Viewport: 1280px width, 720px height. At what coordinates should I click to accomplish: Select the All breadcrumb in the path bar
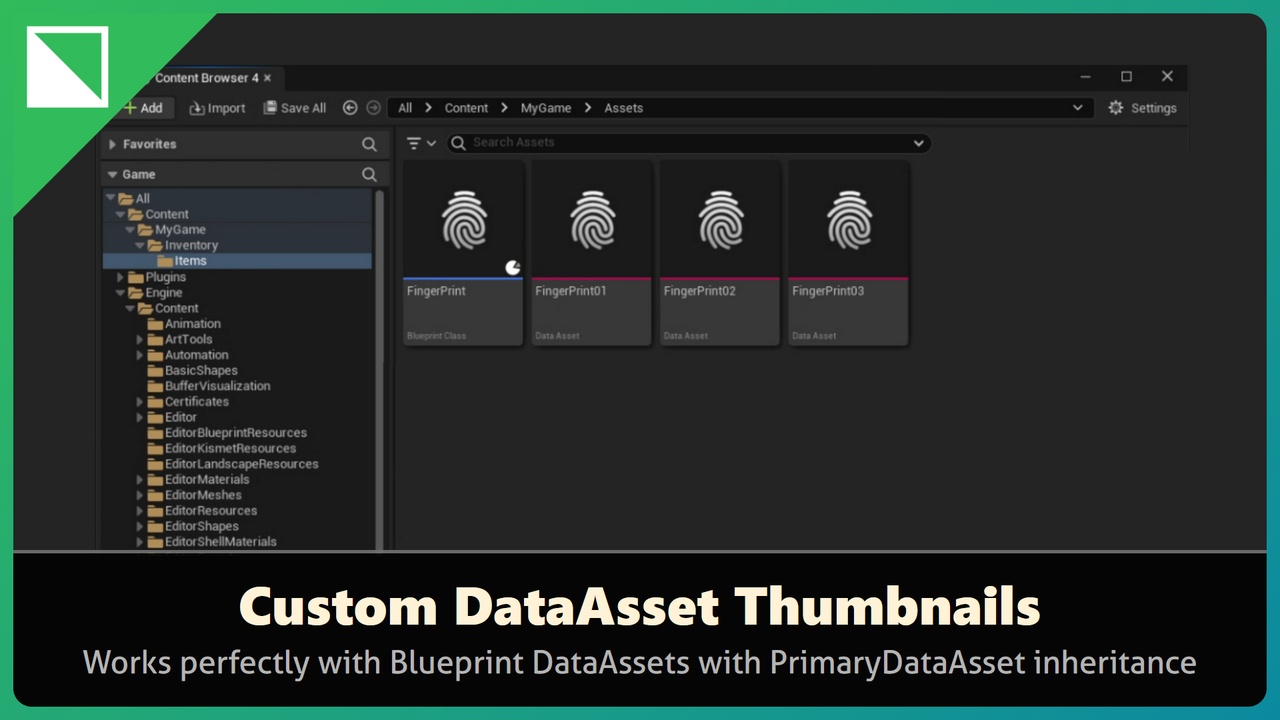point(405,108)
